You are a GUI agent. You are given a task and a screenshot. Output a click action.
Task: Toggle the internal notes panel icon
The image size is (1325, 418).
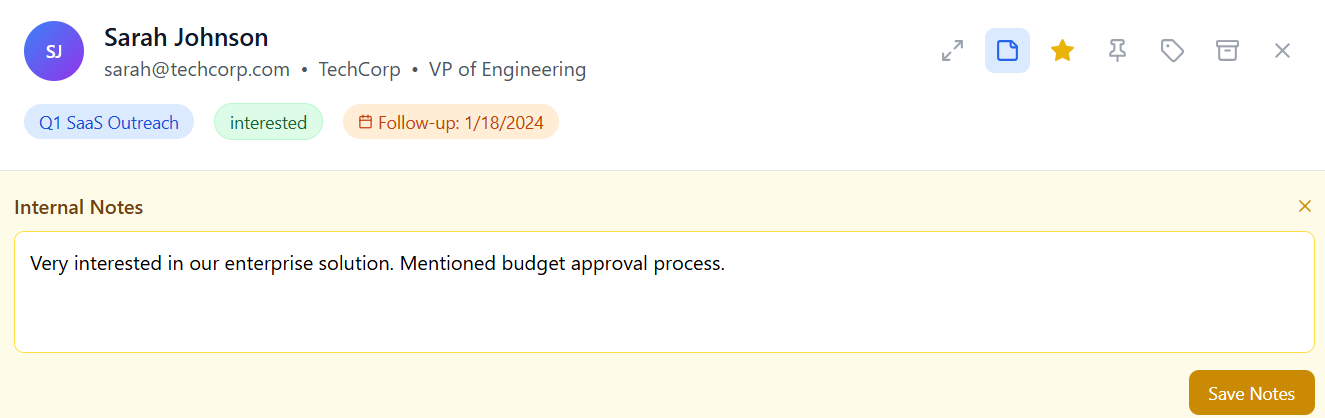[x=1007, y=50]
